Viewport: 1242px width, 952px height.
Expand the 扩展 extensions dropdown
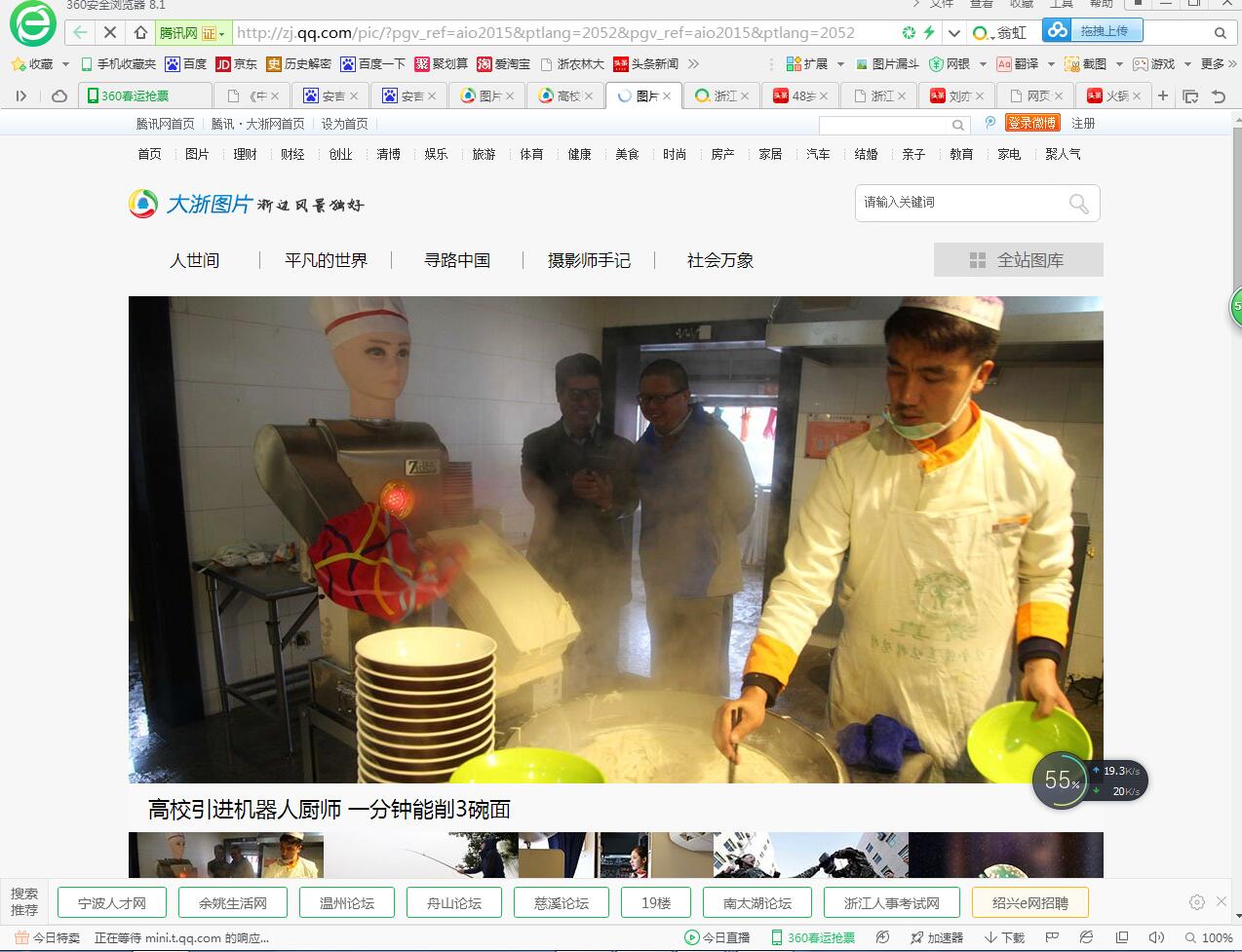[x=840, y=64]
